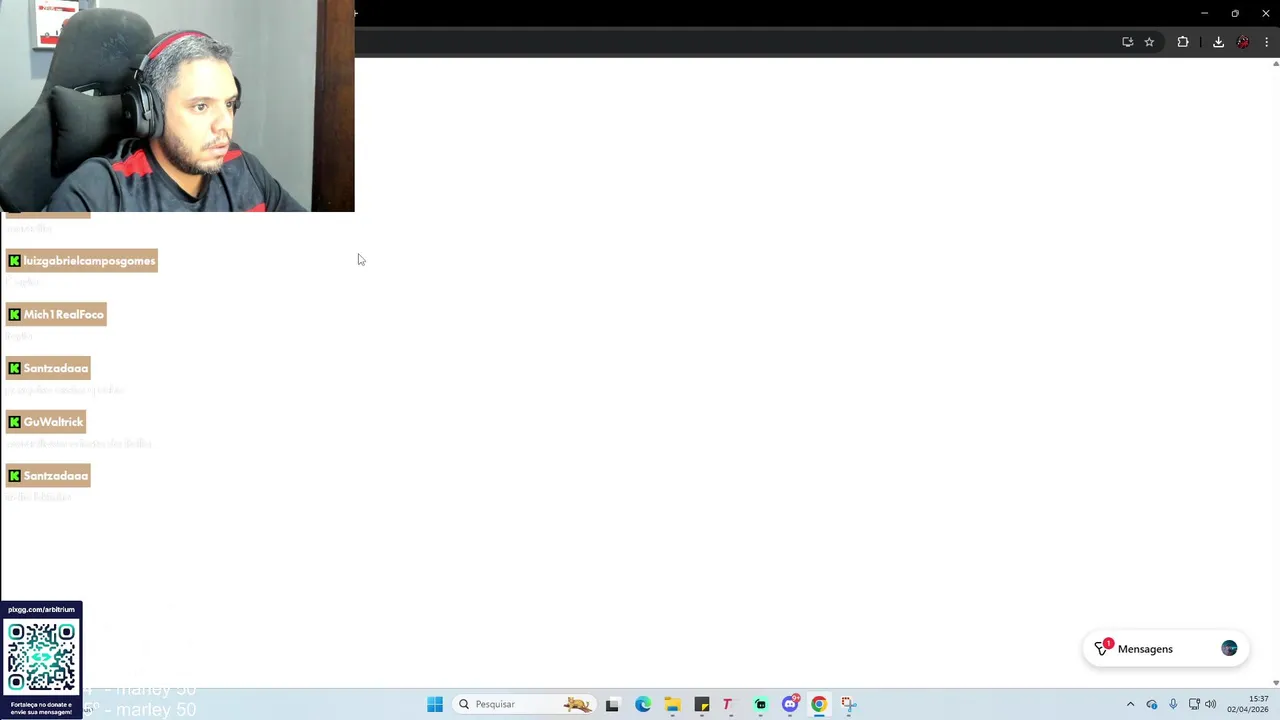Open the green Kick app on taskbar
1280x720 pixels.
[x=761, y=704]
